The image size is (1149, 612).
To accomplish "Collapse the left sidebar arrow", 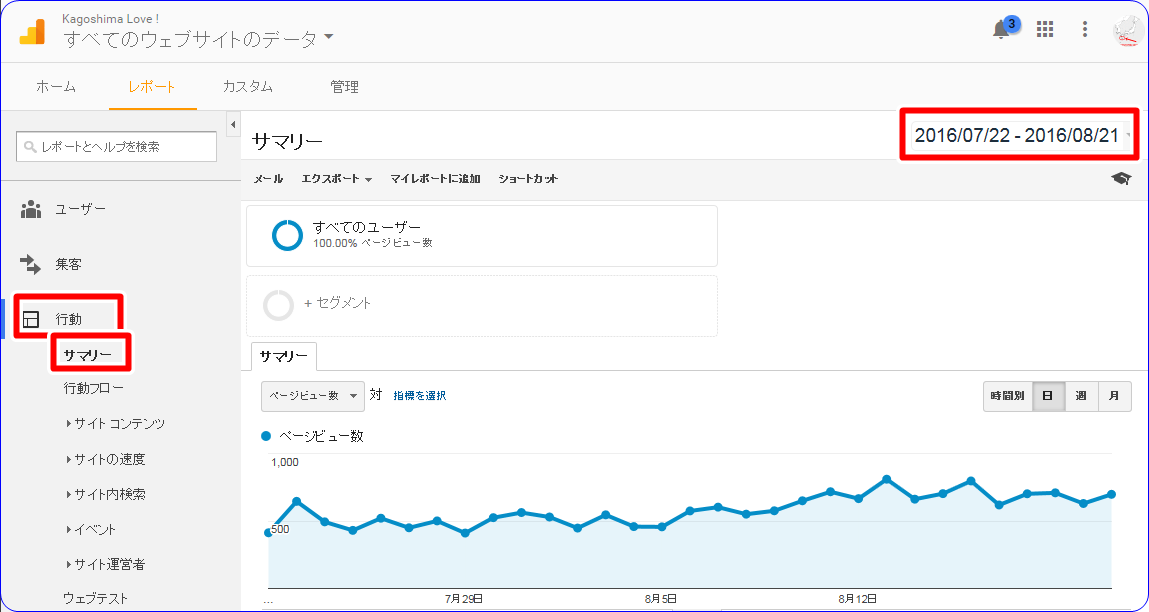I will tap(233, 124).
